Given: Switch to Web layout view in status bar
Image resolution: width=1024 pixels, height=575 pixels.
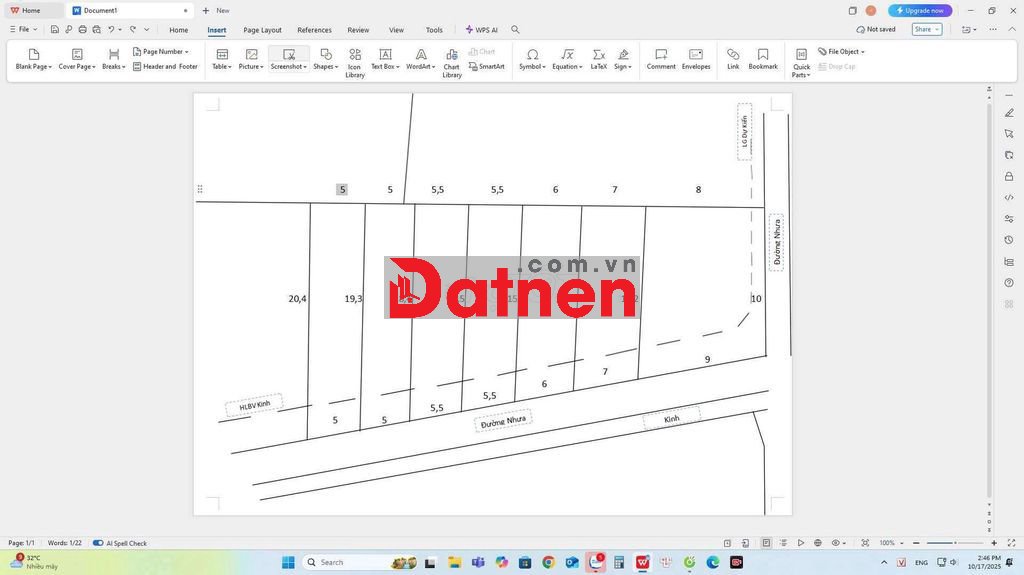Looking at the screenshot, I should pos(818,543).
